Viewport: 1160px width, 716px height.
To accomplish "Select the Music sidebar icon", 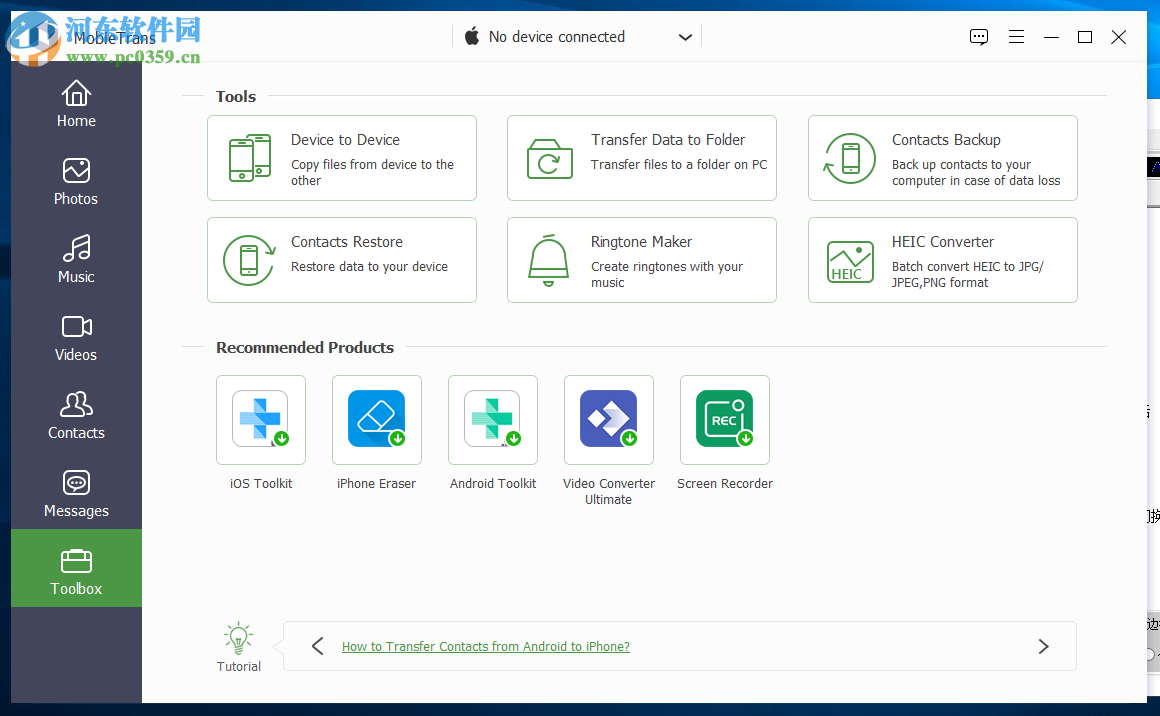I will 76,260.
